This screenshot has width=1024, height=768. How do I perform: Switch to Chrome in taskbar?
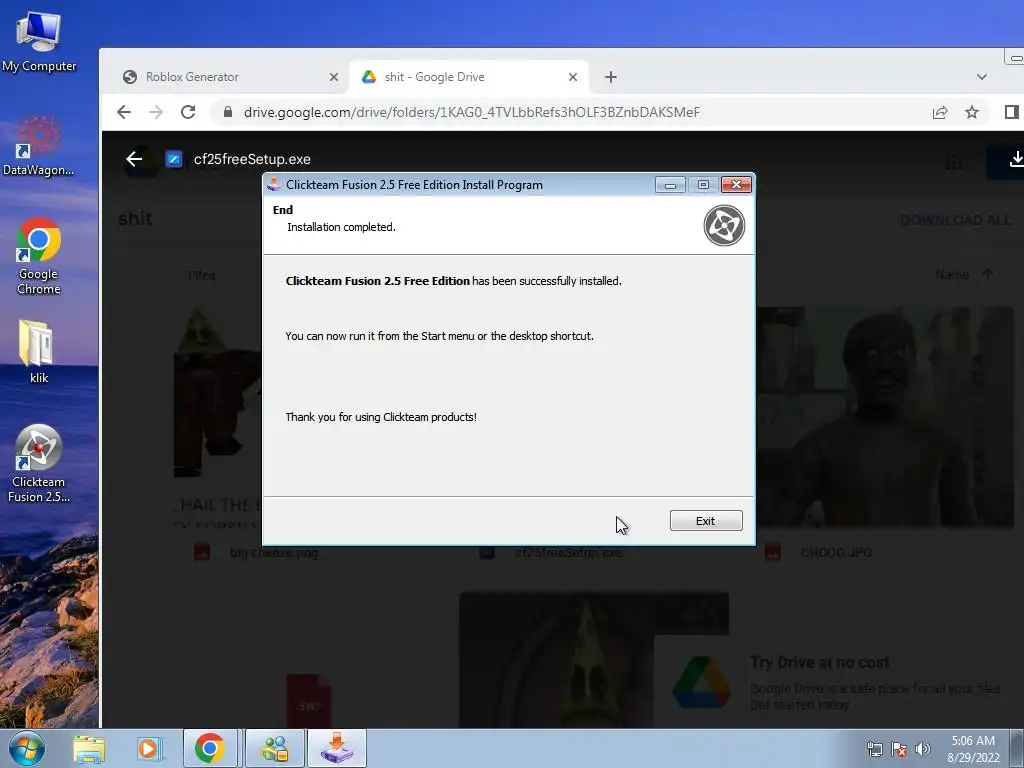210,748
